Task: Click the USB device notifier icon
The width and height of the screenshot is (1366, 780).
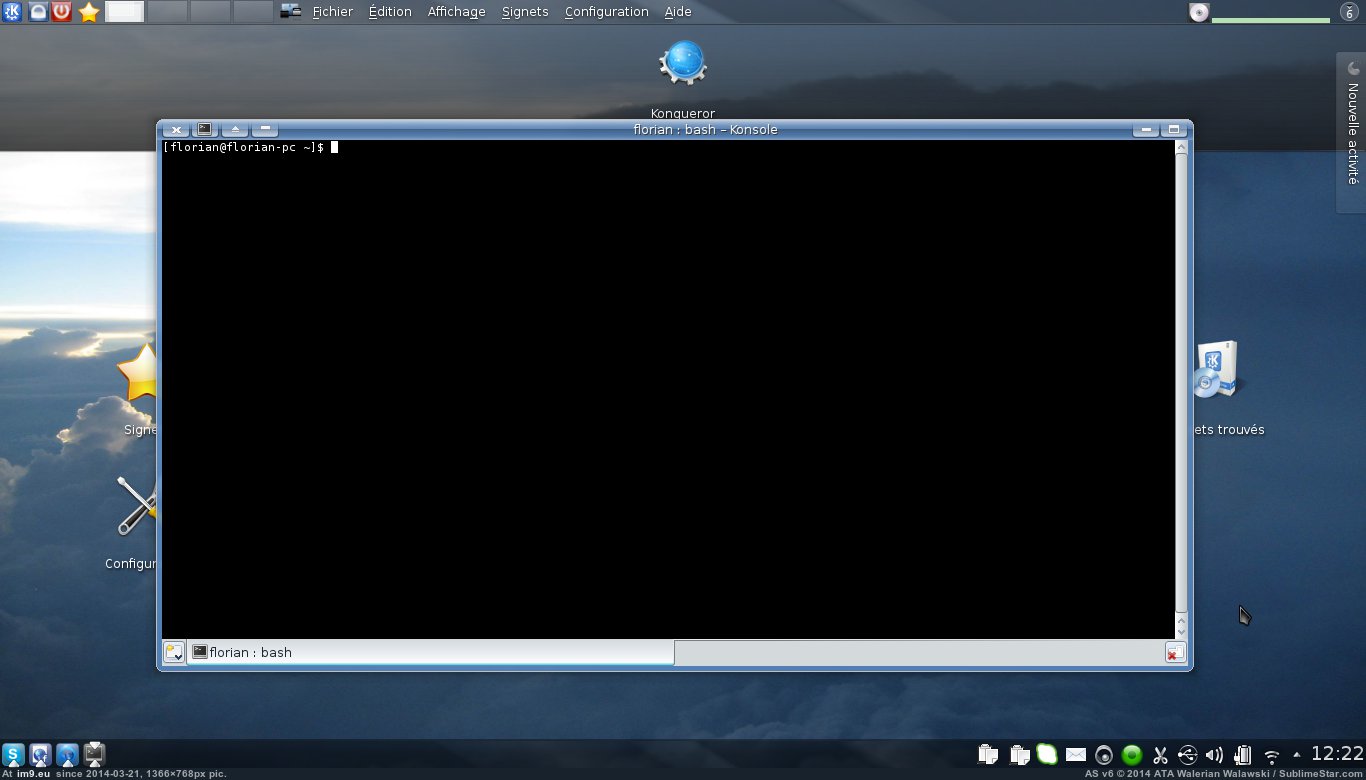Action: (x=1188, y=756)
